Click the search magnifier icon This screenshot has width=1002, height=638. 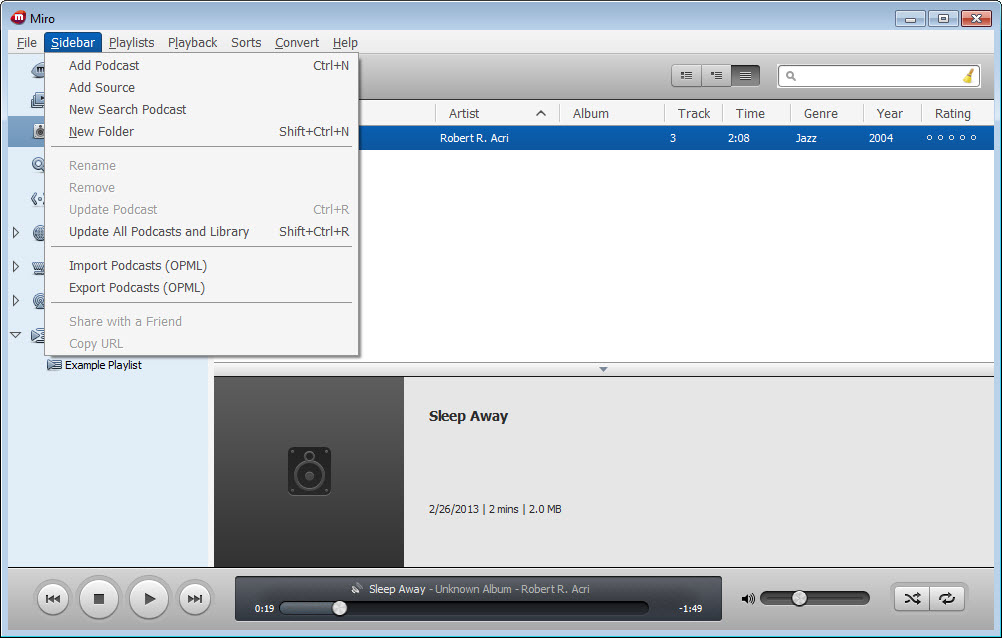(x=790, y=76)
